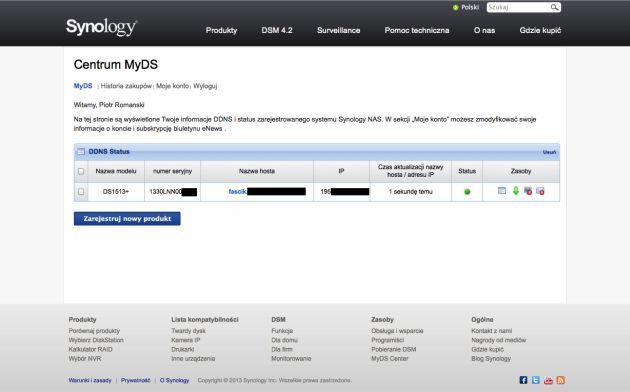Click the '1 sekundę temu' cell
Image resolution: width=630 pixels, height=392 pixels.
click(410, 192)
